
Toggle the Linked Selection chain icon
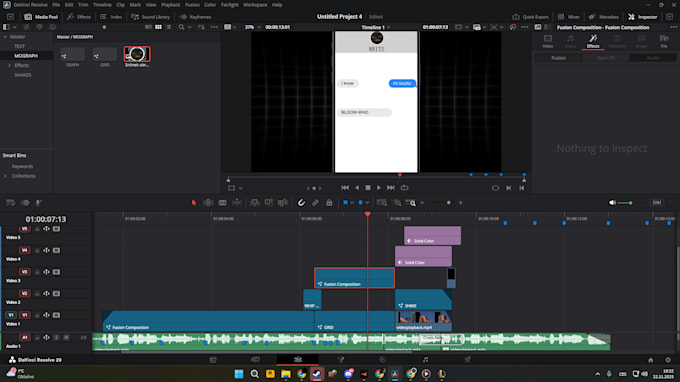315,202
